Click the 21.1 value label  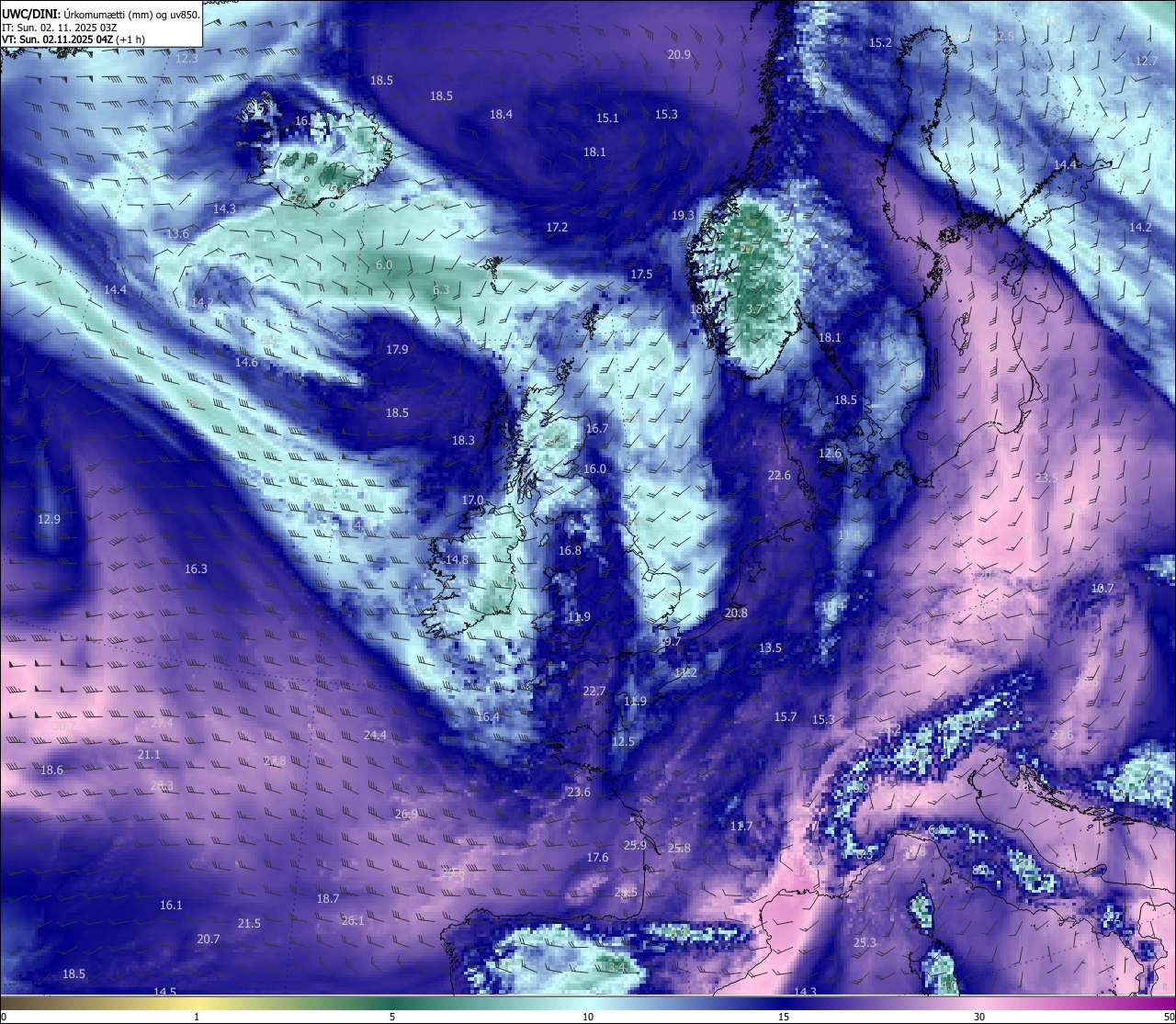(149, 755)
